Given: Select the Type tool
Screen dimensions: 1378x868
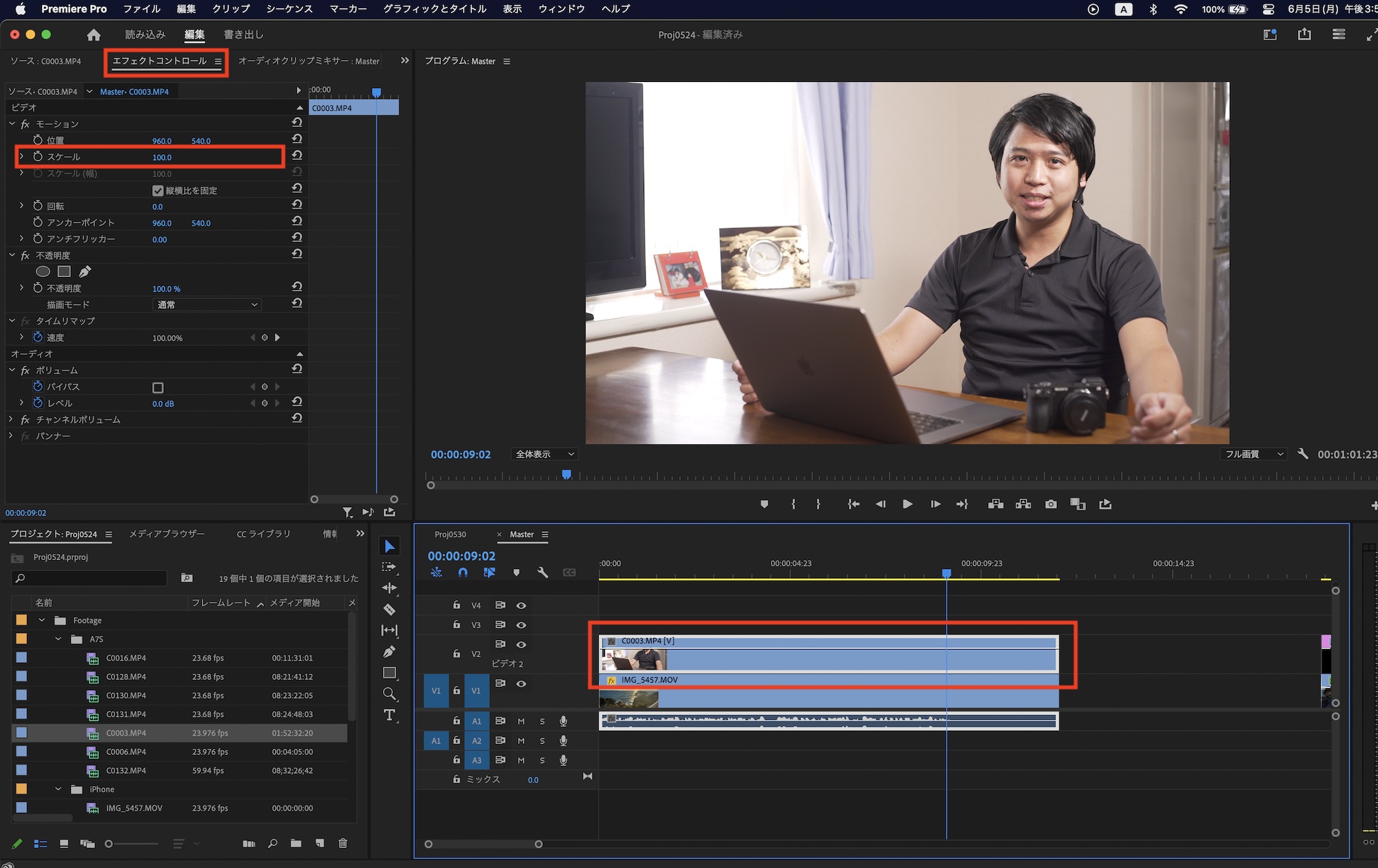Looking at the screenshot, I should click(389, 715).
